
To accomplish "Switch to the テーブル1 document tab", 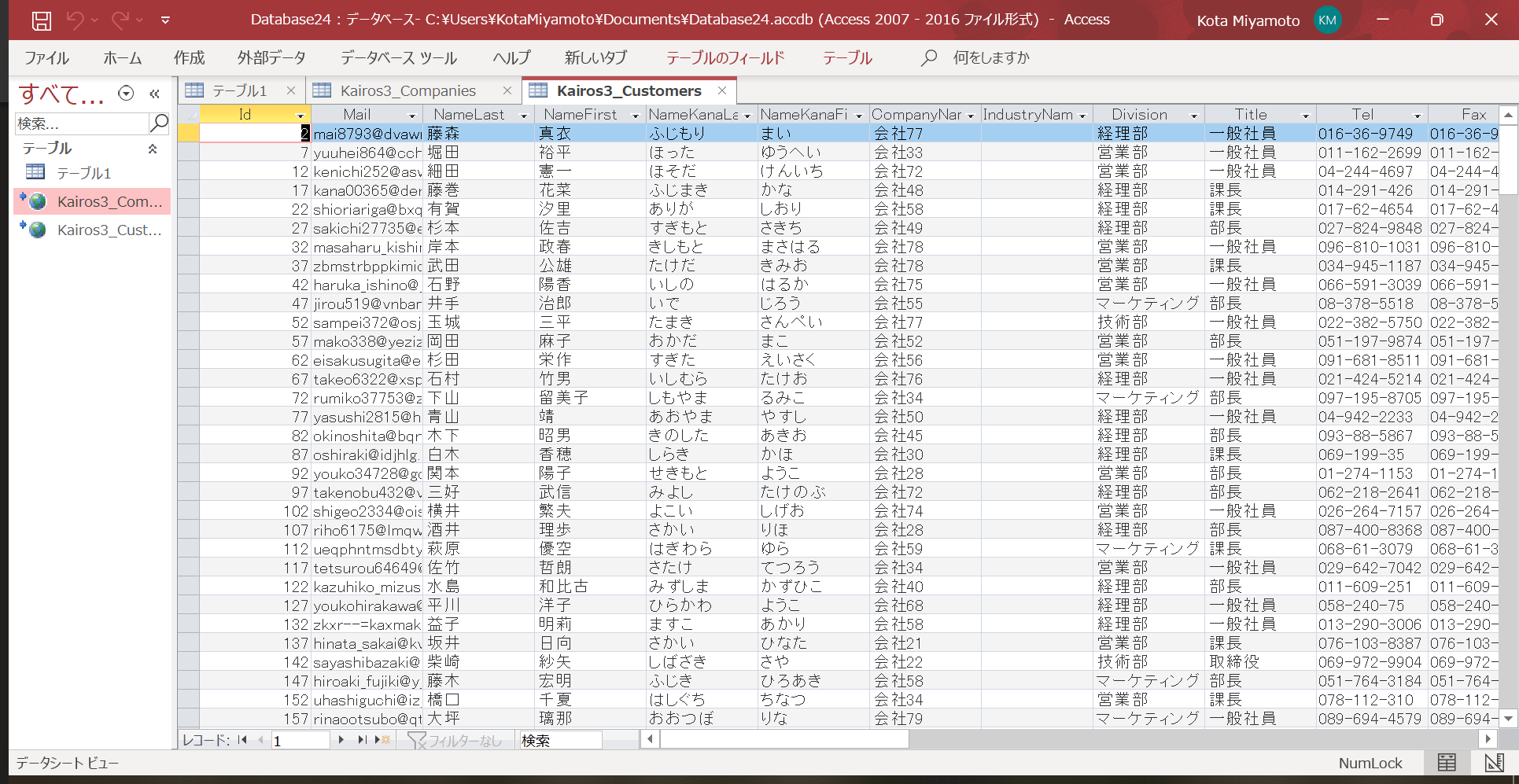I will pos(239,91).
